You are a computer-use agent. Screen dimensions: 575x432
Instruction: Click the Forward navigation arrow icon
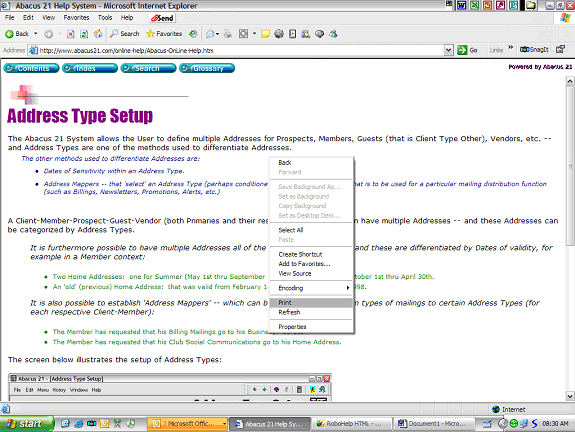(48, 34)
